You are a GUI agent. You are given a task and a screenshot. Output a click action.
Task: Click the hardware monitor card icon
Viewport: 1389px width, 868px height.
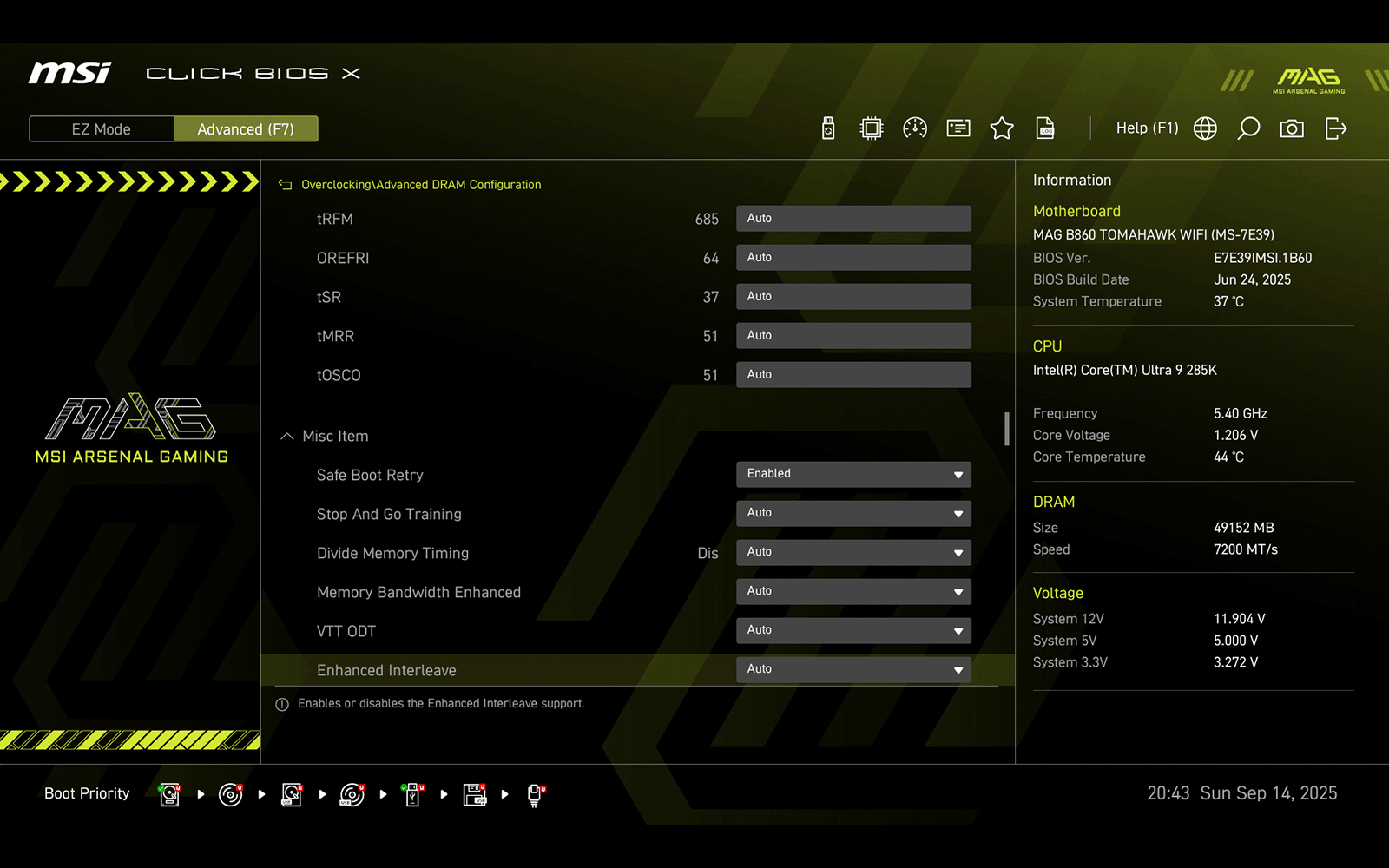click(958, 128)
